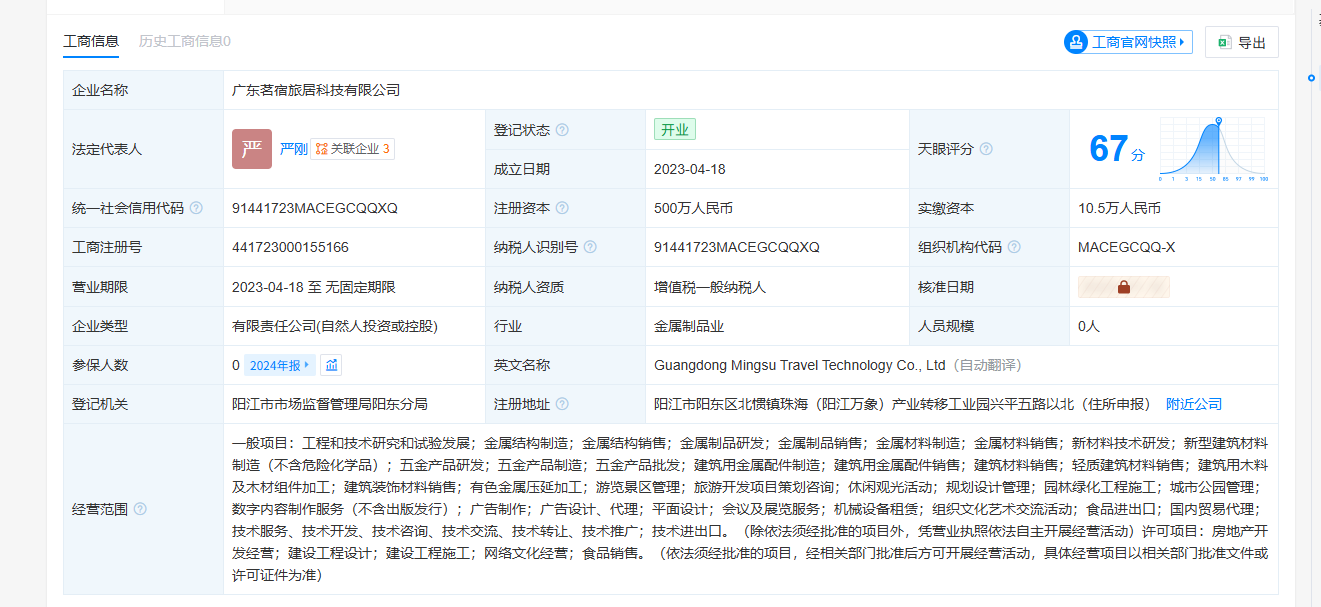Click the help icon next to 注册地址
This screenshot has width=1321, height=607.
coord(562,404)
